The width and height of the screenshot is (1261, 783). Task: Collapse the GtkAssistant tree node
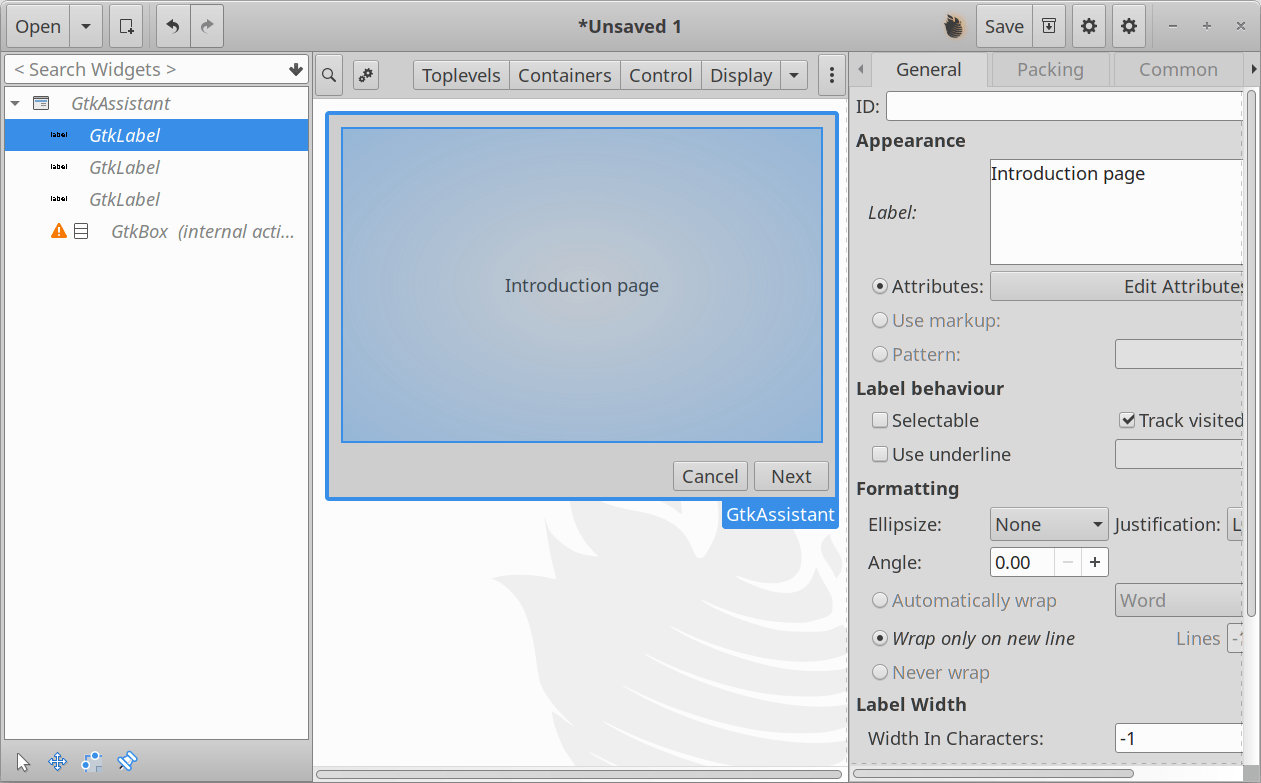pyautogui.click(x=14, y=102)
